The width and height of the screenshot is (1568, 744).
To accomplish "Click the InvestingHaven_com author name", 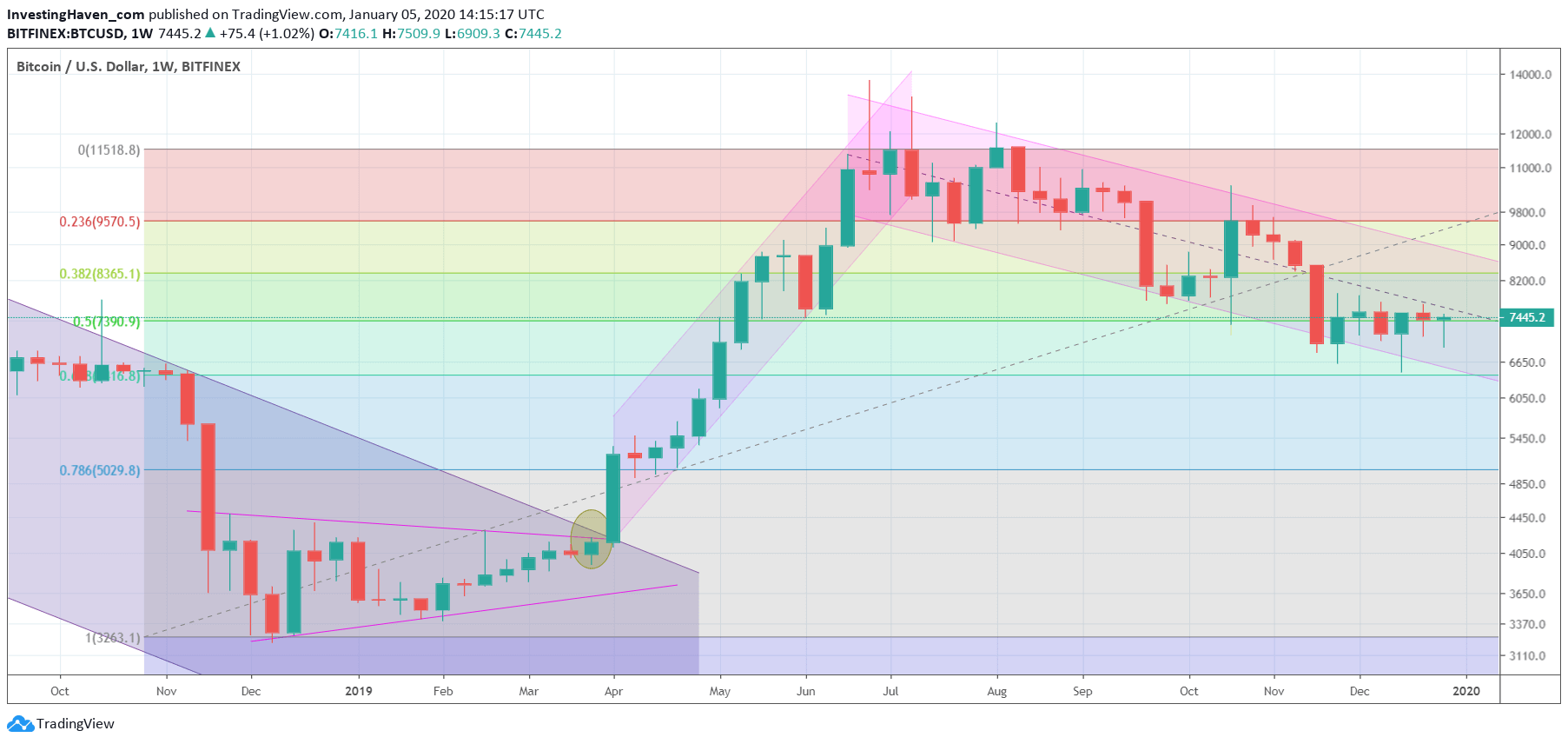I will (76, 15).
